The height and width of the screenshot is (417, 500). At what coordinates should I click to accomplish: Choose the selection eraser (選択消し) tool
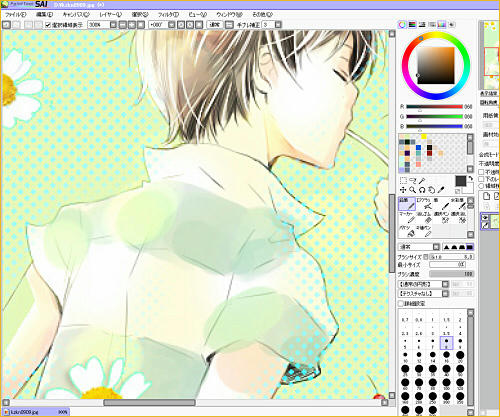point(459,217)
